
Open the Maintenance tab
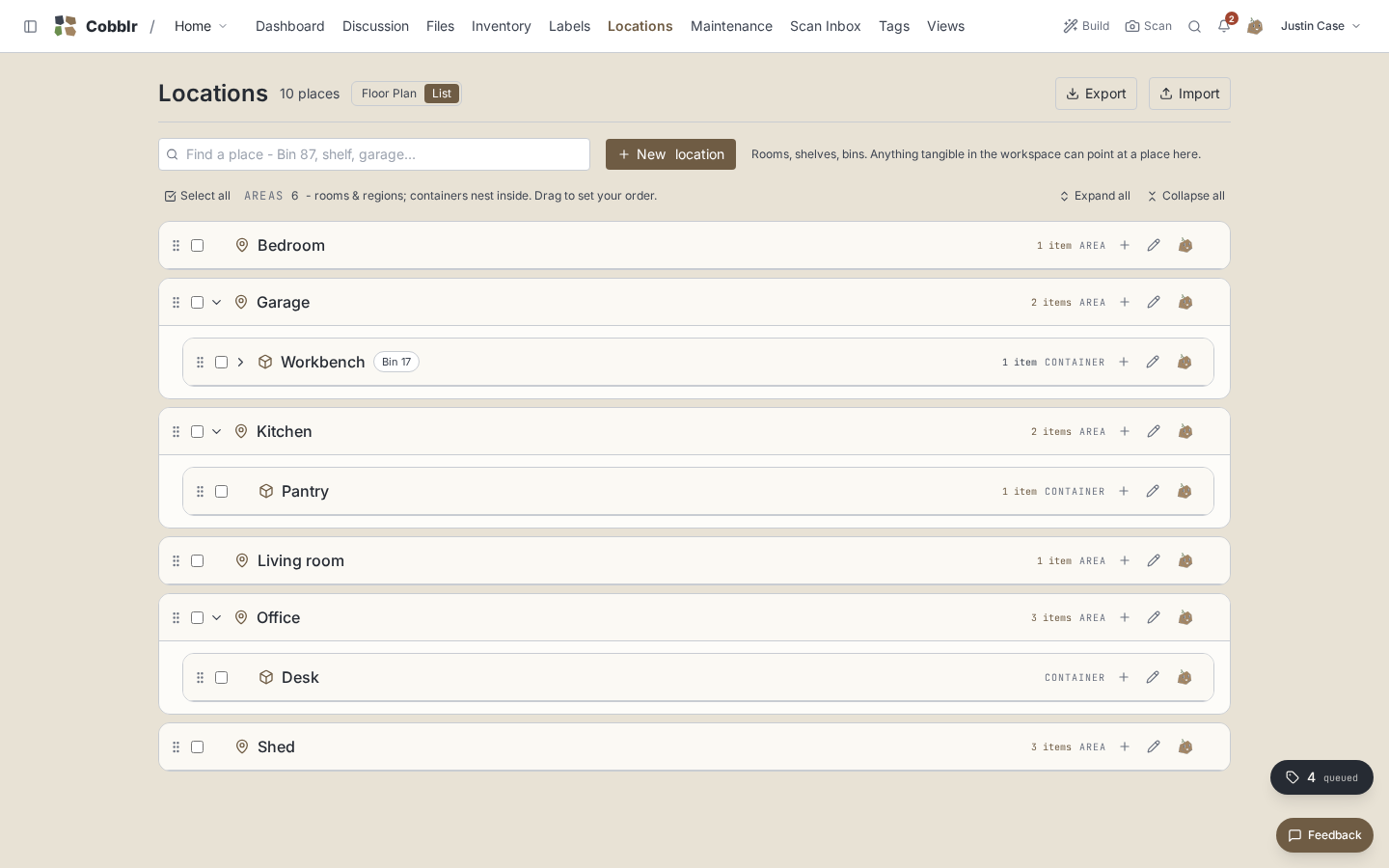(731, 26)
